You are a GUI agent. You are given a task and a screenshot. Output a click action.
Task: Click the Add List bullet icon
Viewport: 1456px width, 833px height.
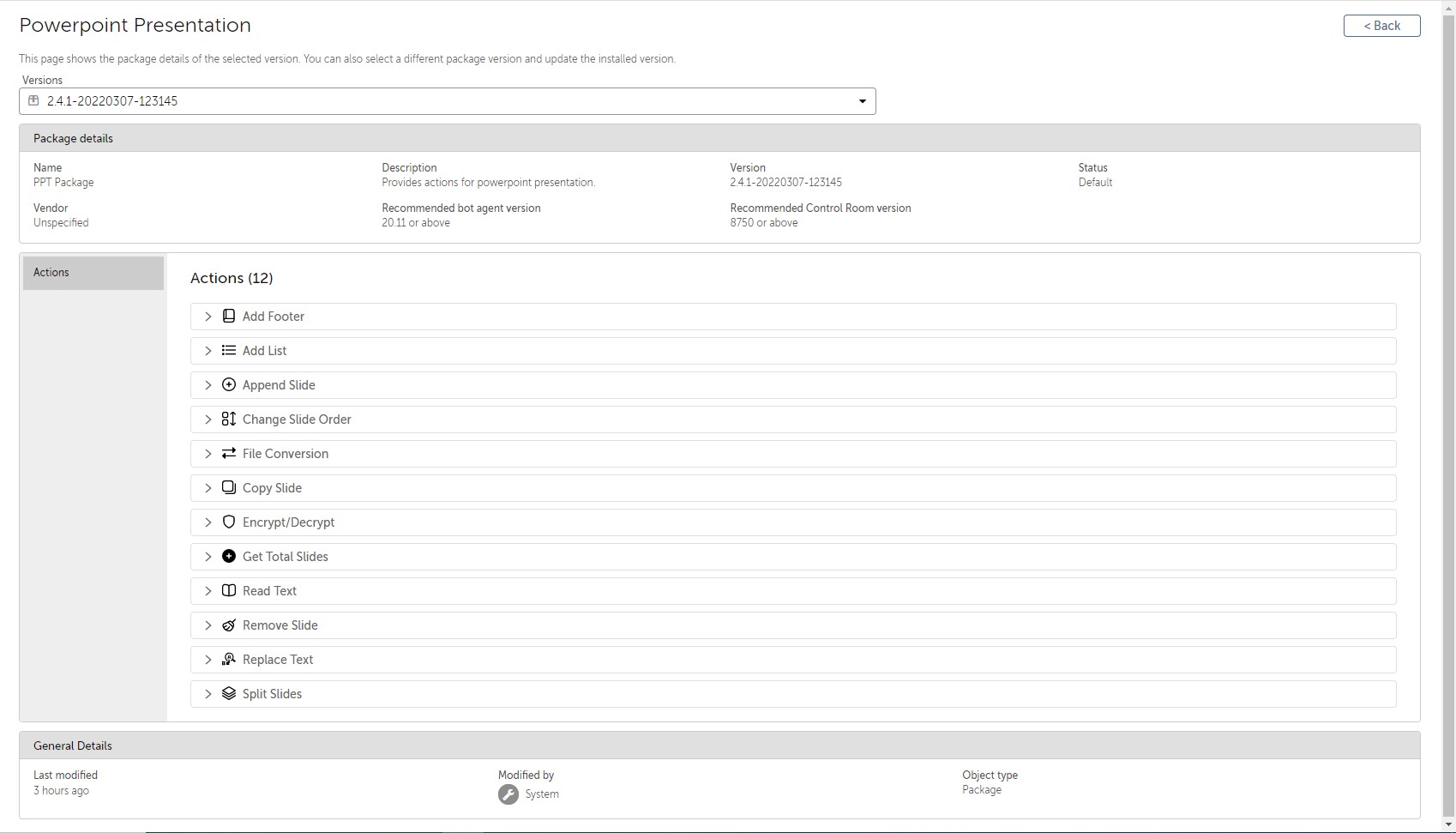tap(229, 351)
